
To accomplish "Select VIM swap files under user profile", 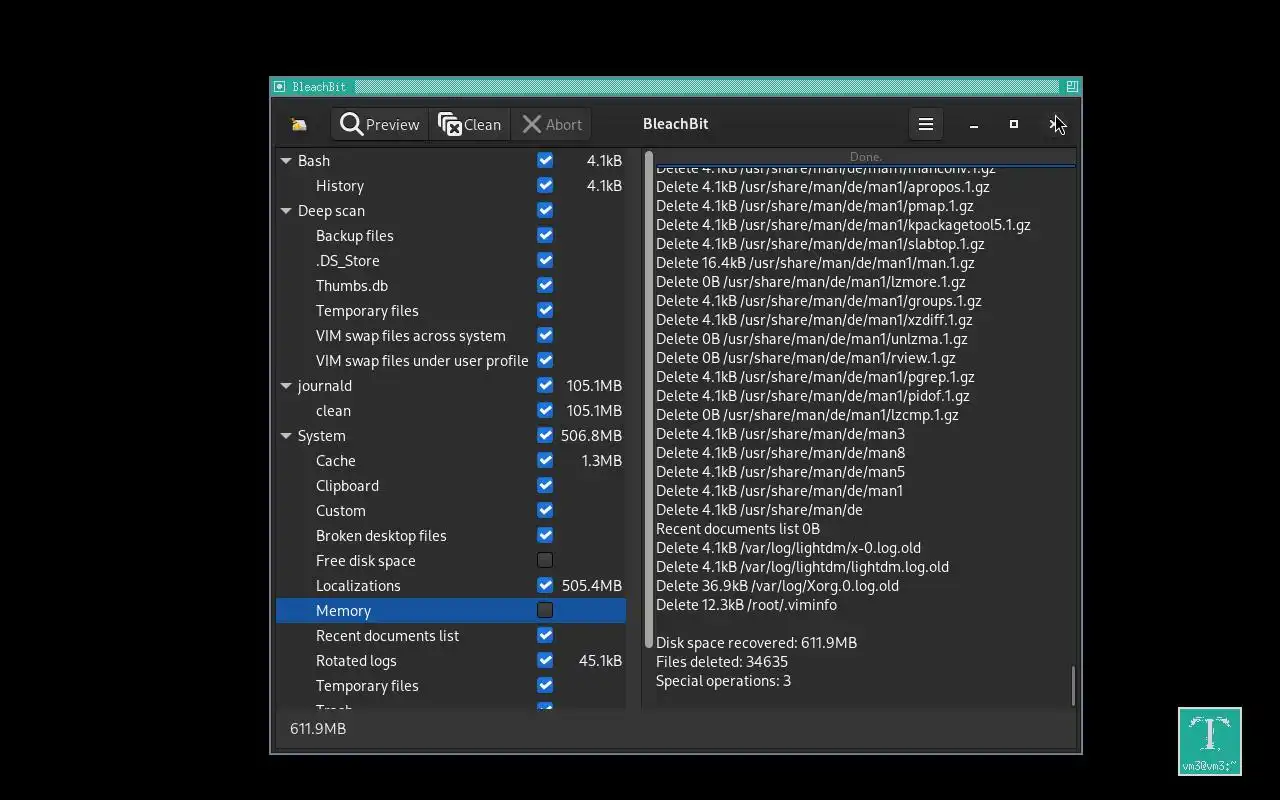I will coord(451,360).
